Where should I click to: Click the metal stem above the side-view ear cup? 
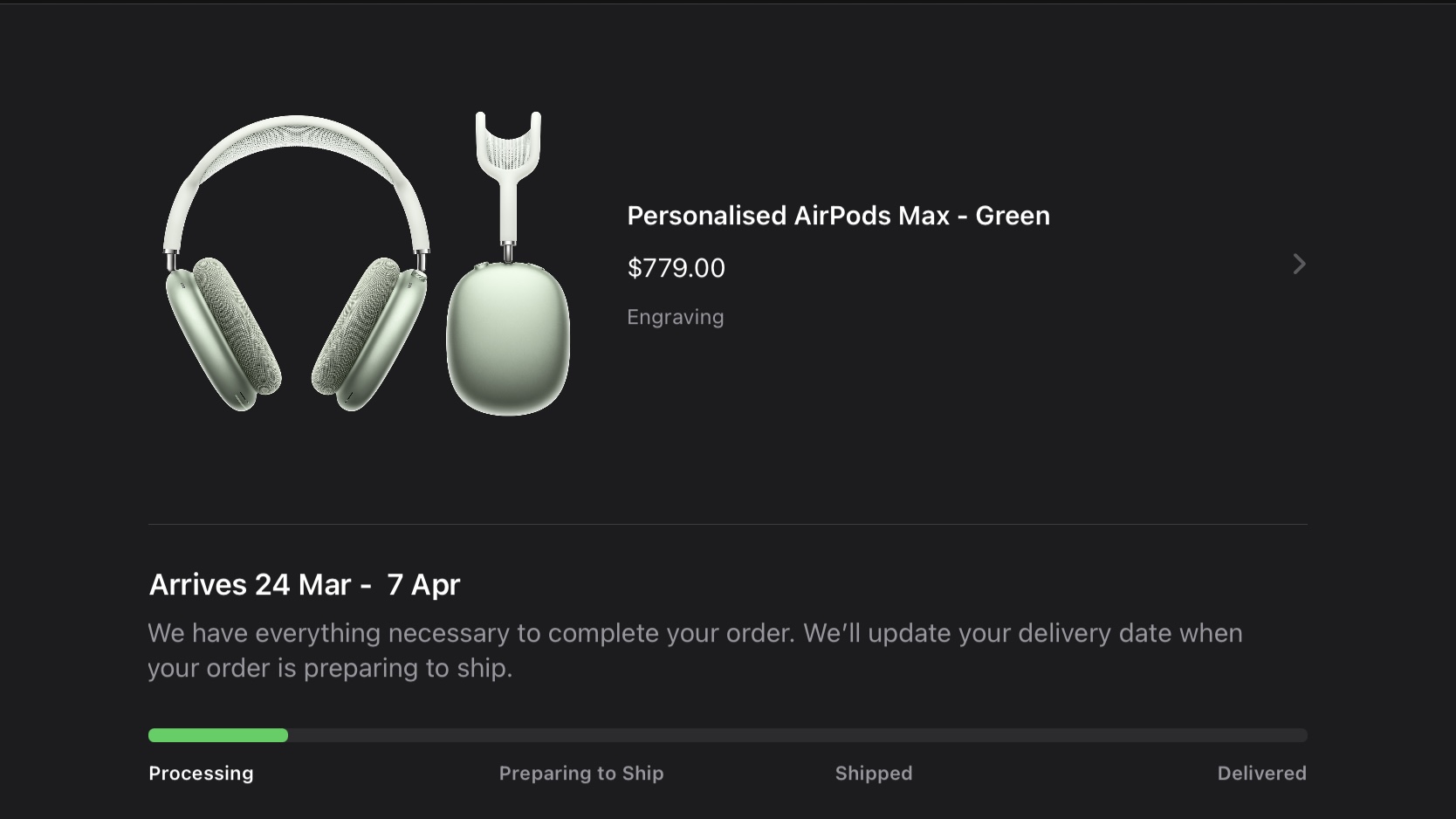(x=507, y=251)
